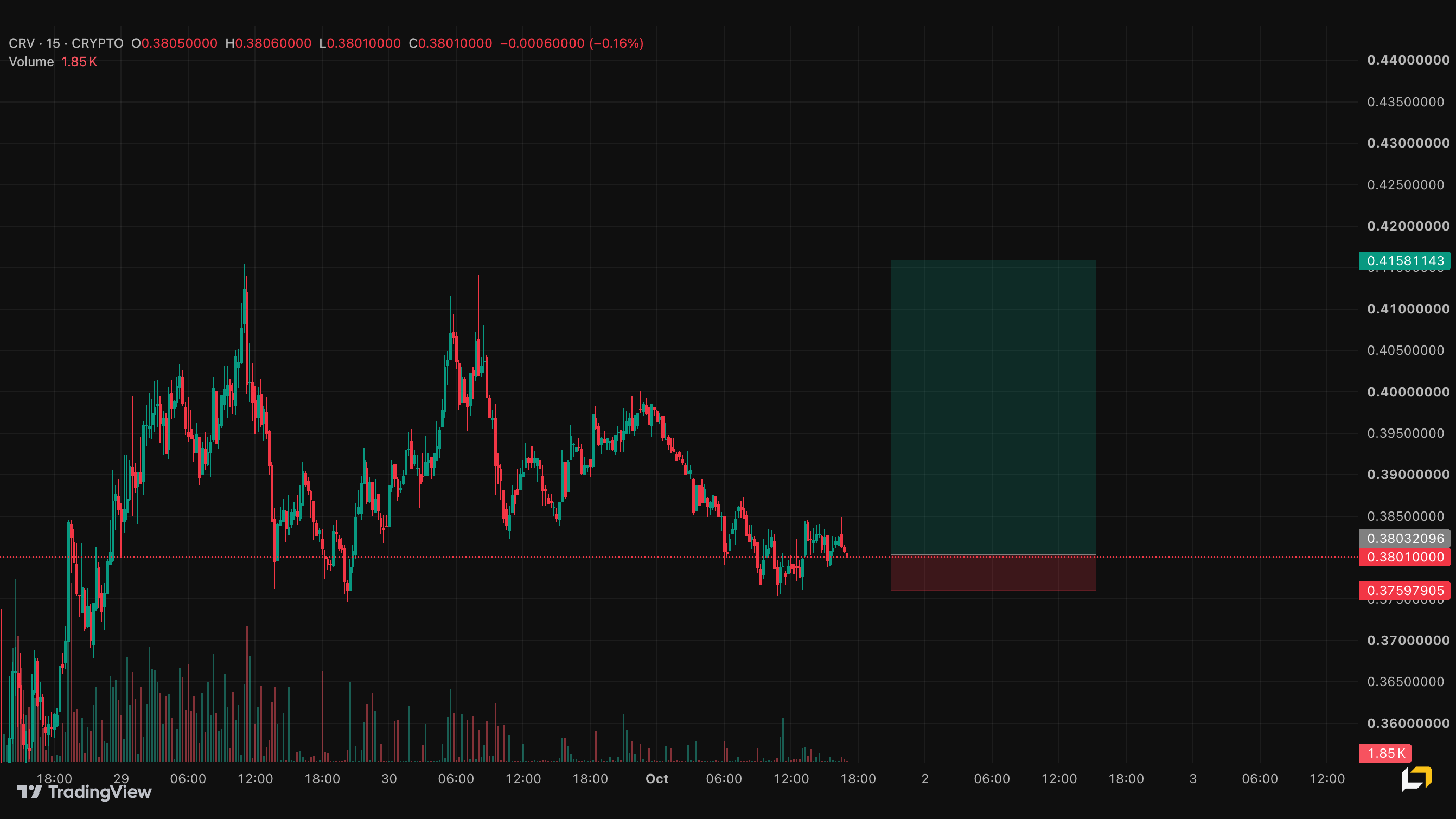Screen dimensions: 1456x819
Task: Click the 30 date label on time axis
Action: point(389,779)
